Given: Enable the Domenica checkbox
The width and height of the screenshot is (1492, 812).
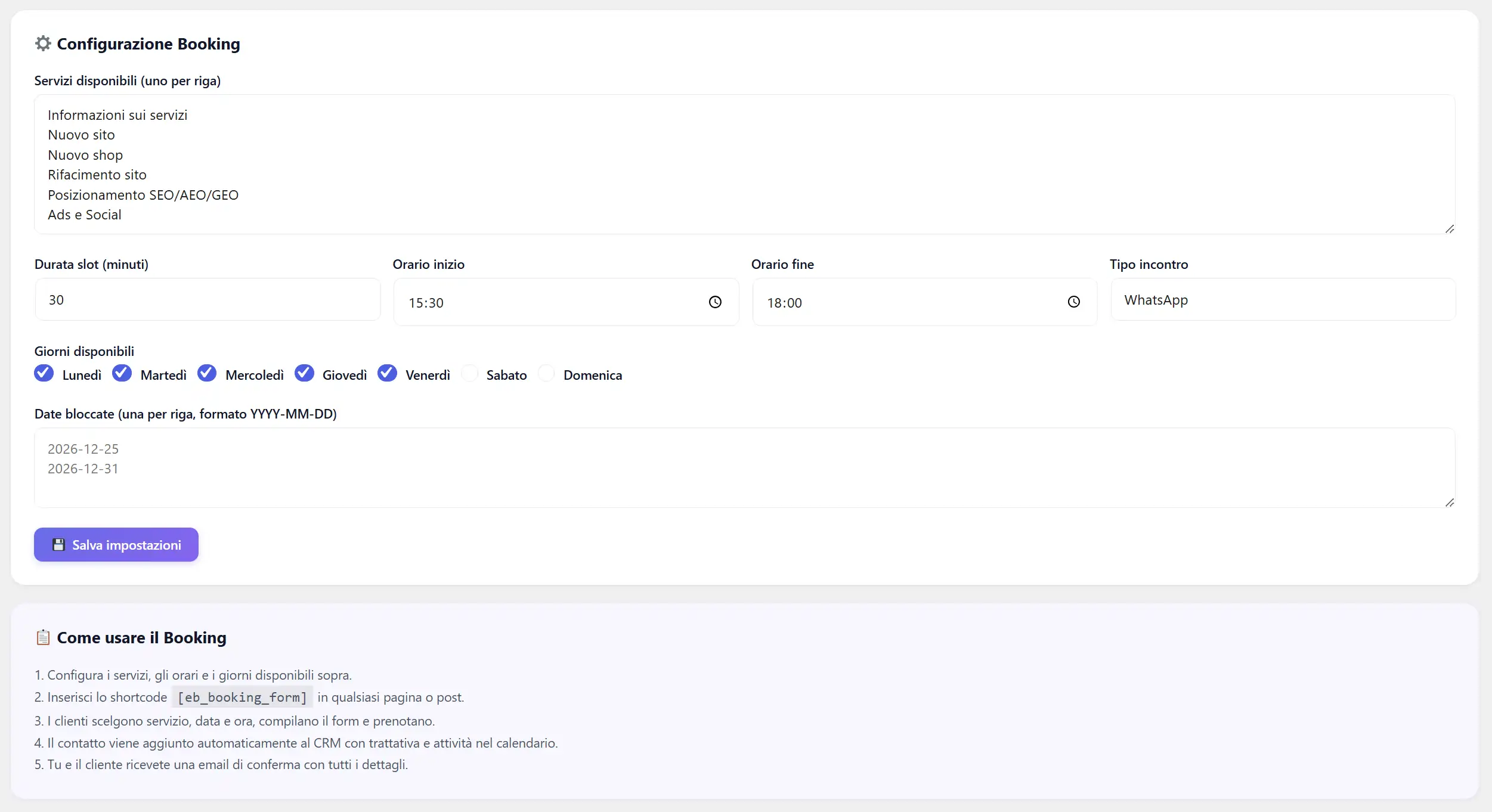Looking at the screenshot, I should click(x=546, y=373).
